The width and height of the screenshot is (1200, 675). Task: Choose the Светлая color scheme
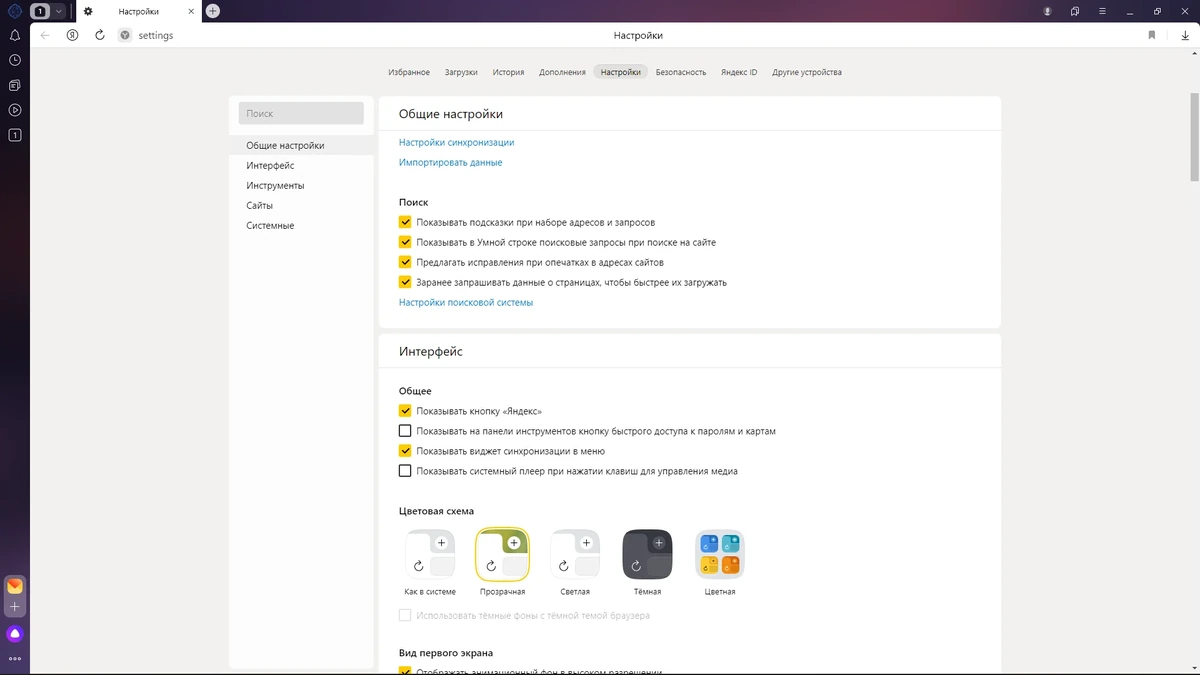pyautogui.click(x=575, y=554)
